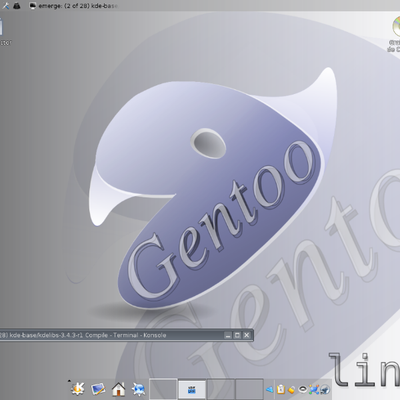
Task: Maximize the Konsole terminal window
Action: [x=237, y=335]
